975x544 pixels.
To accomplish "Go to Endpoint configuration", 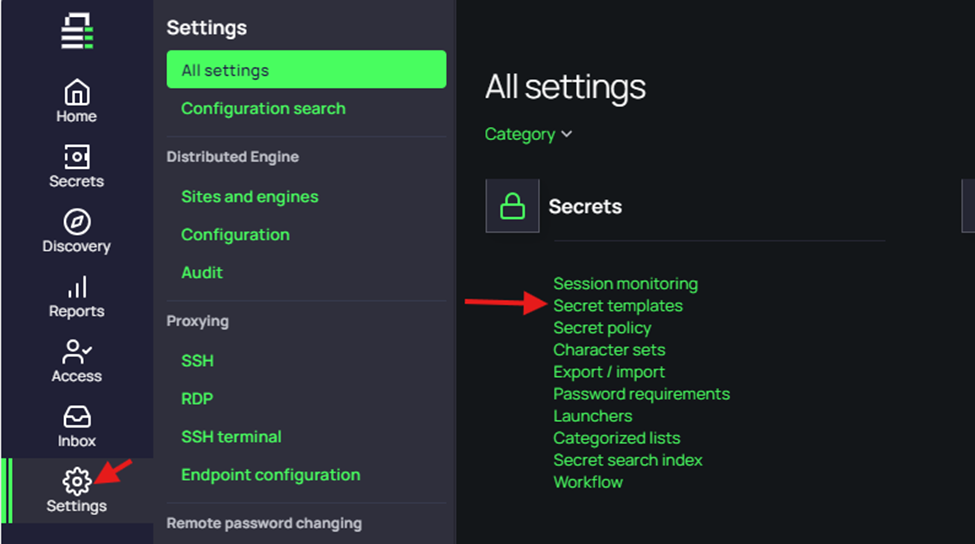I will pos(270,475).
